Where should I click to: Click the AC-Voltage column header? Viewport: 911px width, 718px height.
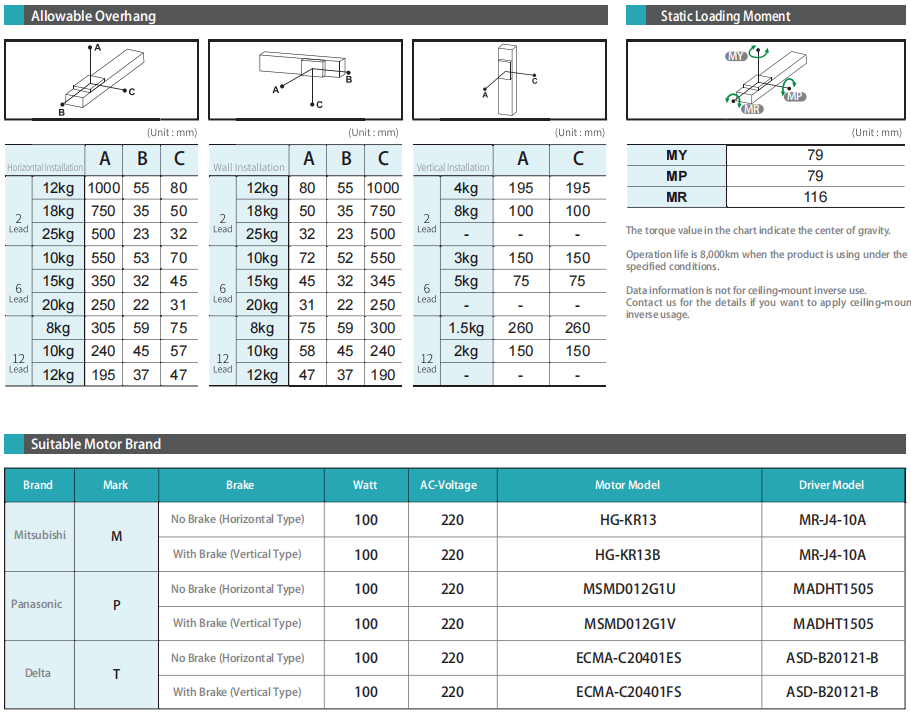coord(452,485)
